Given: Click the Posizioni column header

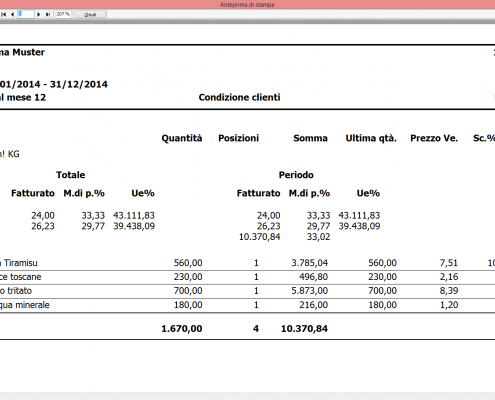Looking at the screenshot, I should click(238, 138).
